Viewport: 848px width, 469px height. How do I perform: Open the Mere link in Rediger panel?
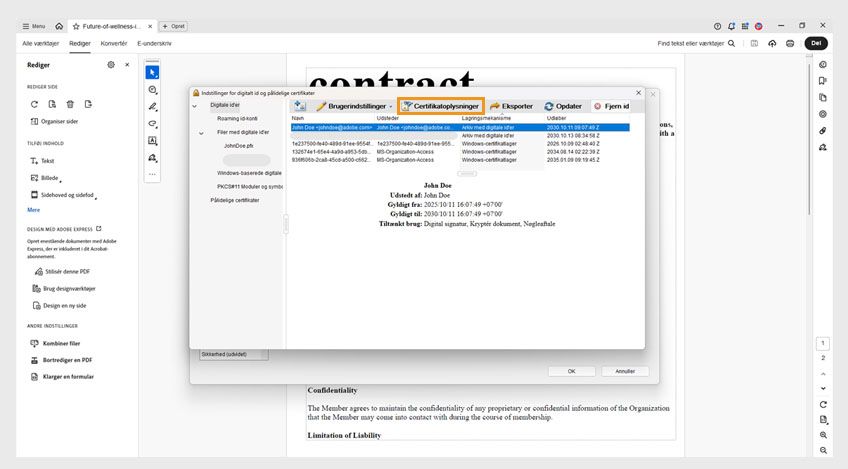34,210
